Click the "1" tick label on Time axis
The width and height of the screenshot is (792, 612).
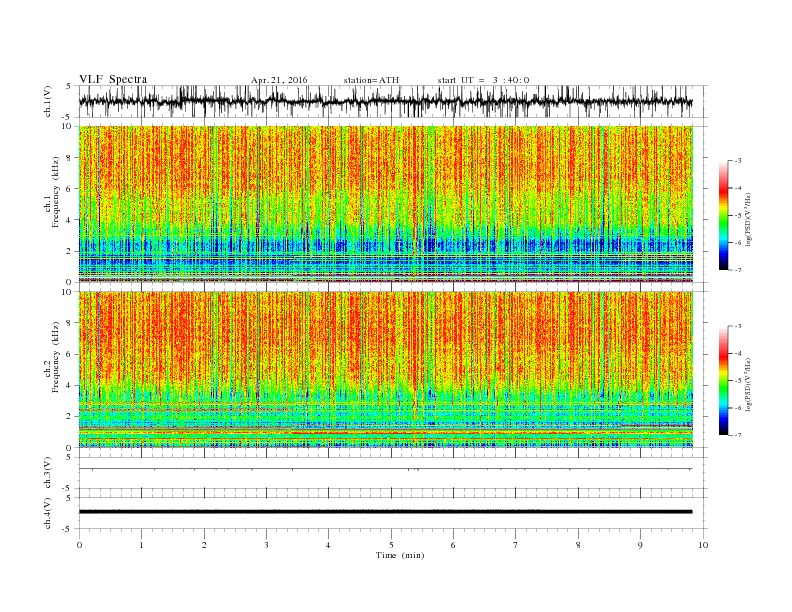pos(141,545)
